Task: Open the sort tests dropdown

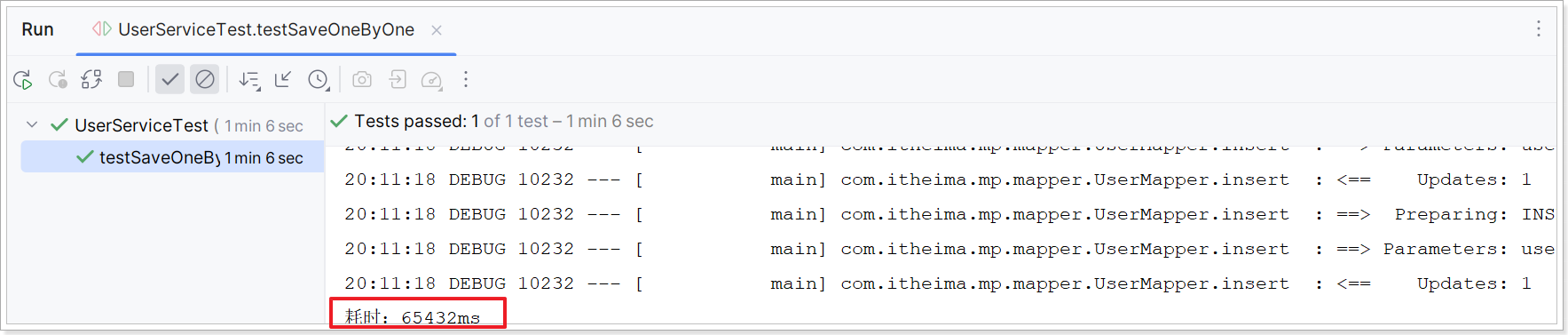Action: point(249,80)
